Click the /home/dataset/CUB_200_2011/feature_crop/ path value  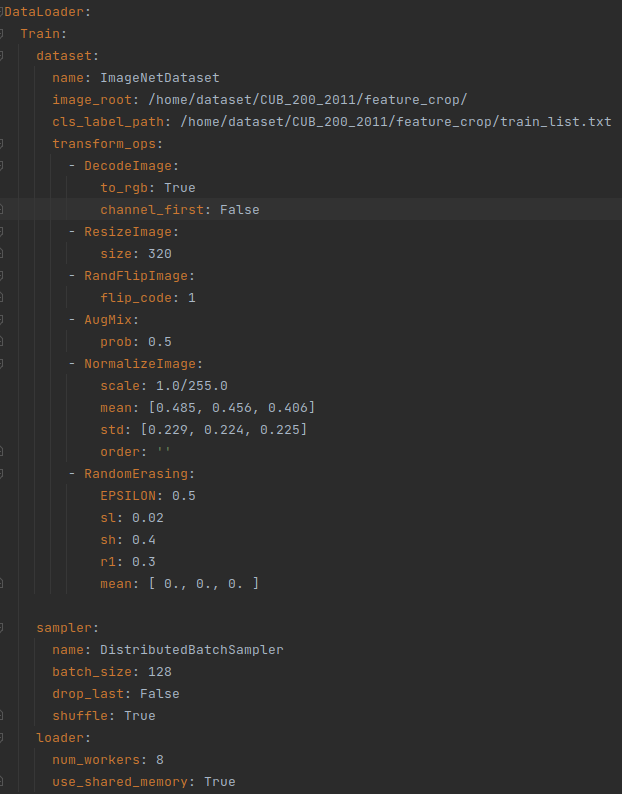tap(307, 100)
